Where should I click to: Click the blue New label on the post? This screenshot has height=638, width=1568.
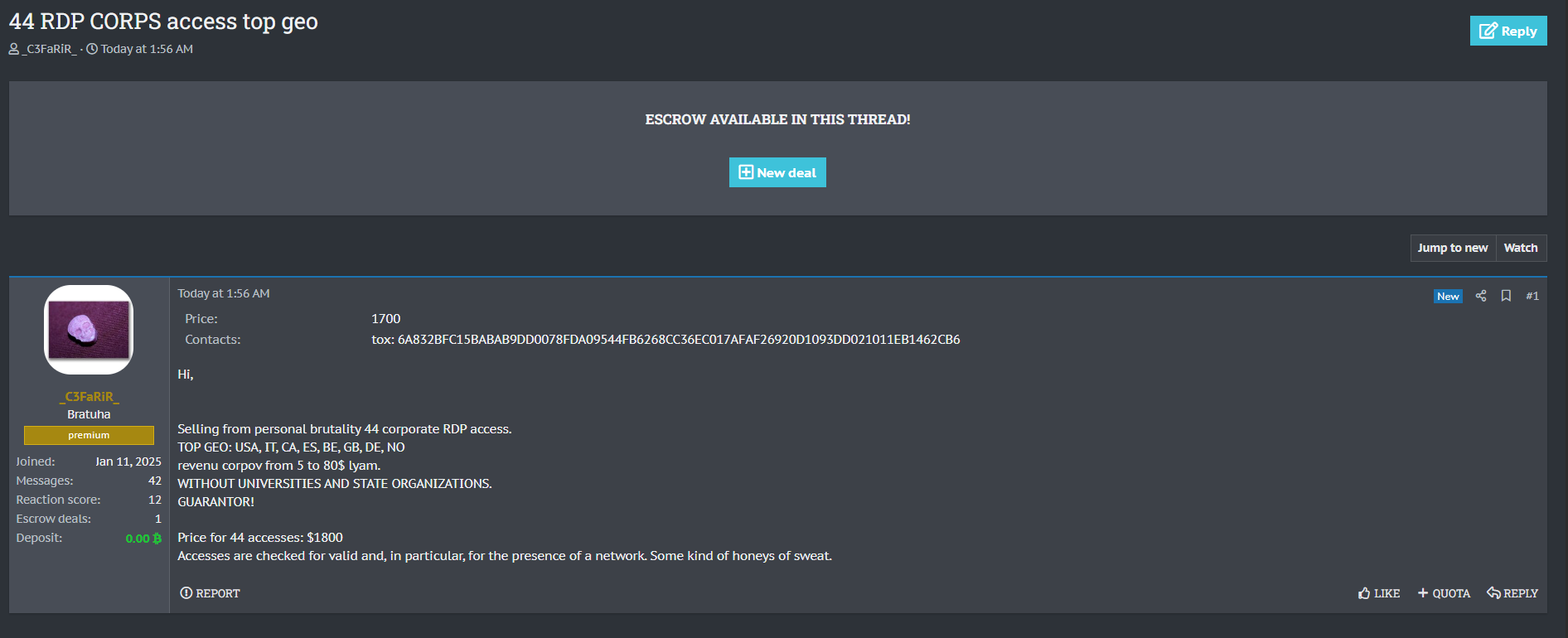click(x=1448, y=296)
